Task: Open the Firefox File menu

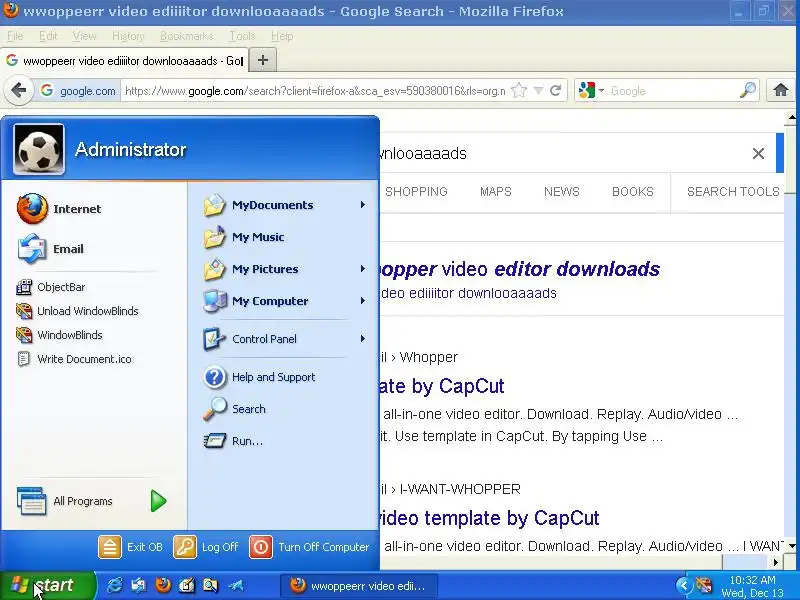Action: coord(15,36)
